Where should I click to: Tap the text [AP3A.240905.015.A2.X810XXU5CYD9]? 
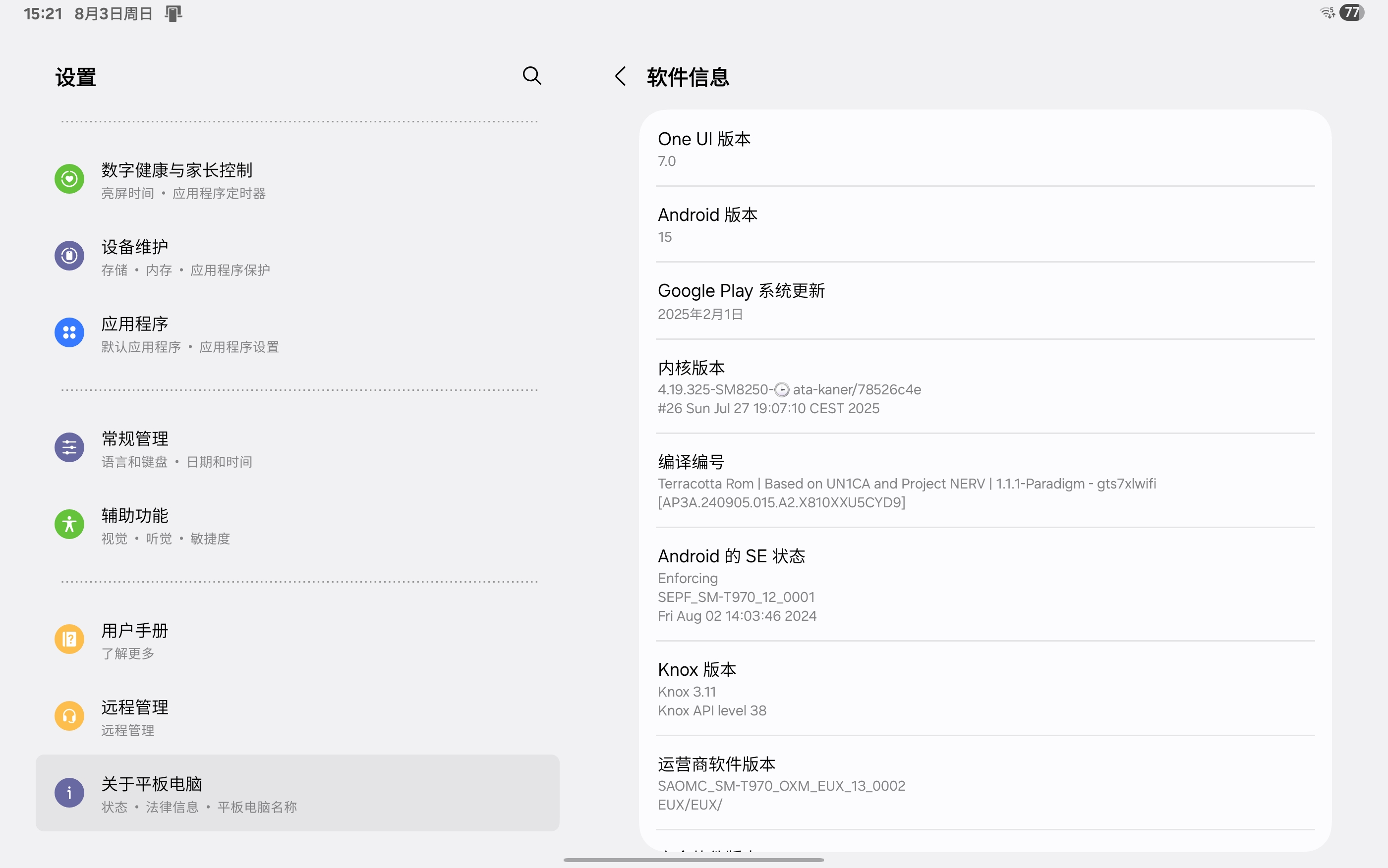pyautogui.click(x=782, y=502)
